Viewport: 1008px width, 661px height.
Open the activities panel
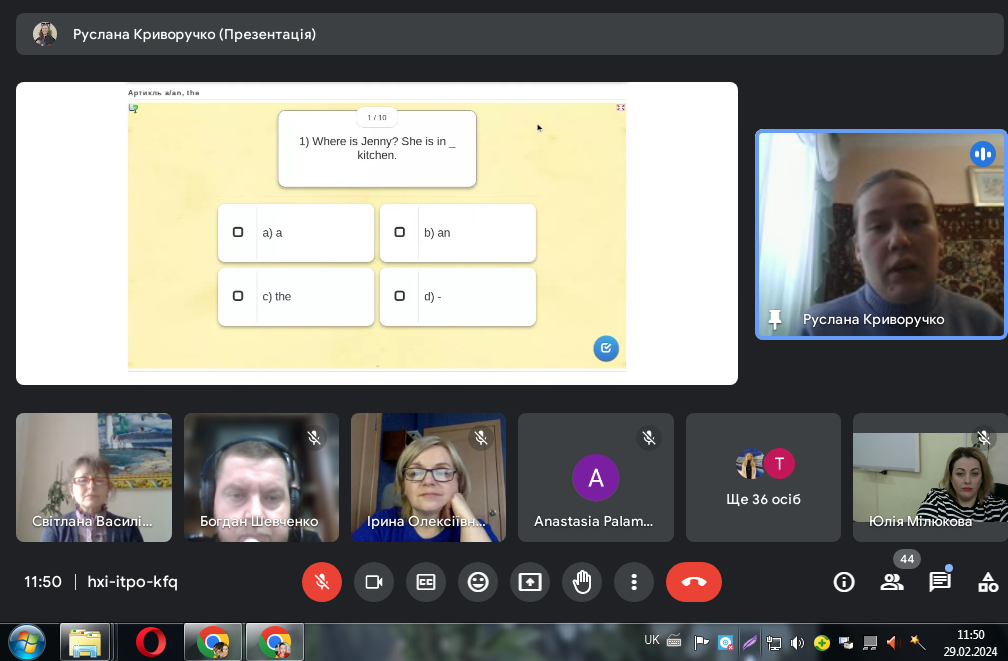pos(988,582)
